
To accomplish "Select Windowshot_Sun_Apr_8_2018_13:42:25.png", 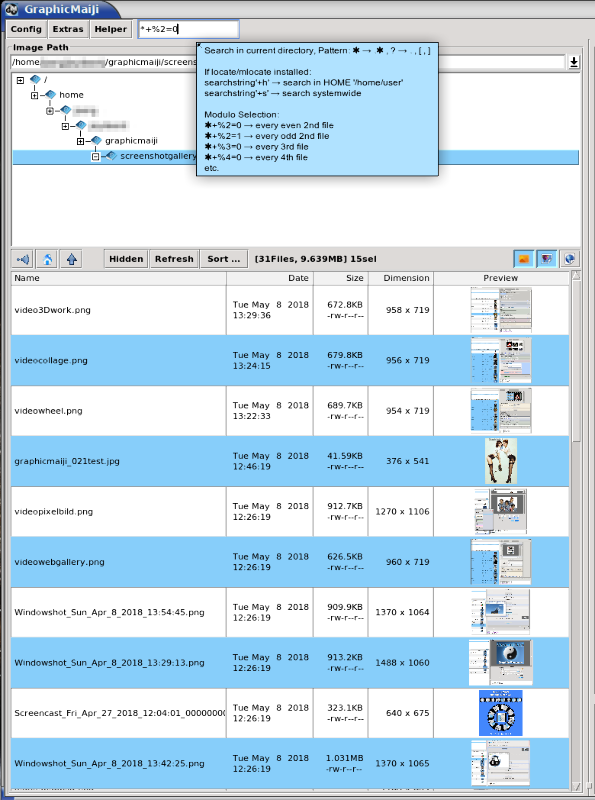I will pyautogui.click(x=290, y=763).
